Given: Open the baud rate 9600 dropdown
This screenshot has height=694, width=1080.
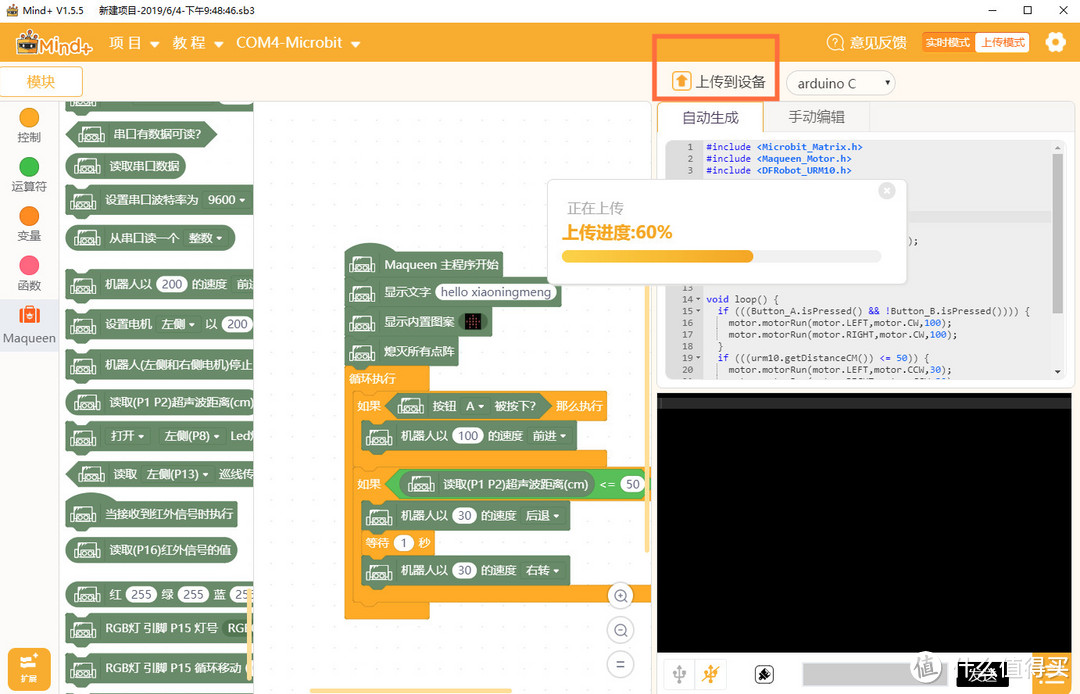Looking at the screenshot, I should click(x=227, y=200).
